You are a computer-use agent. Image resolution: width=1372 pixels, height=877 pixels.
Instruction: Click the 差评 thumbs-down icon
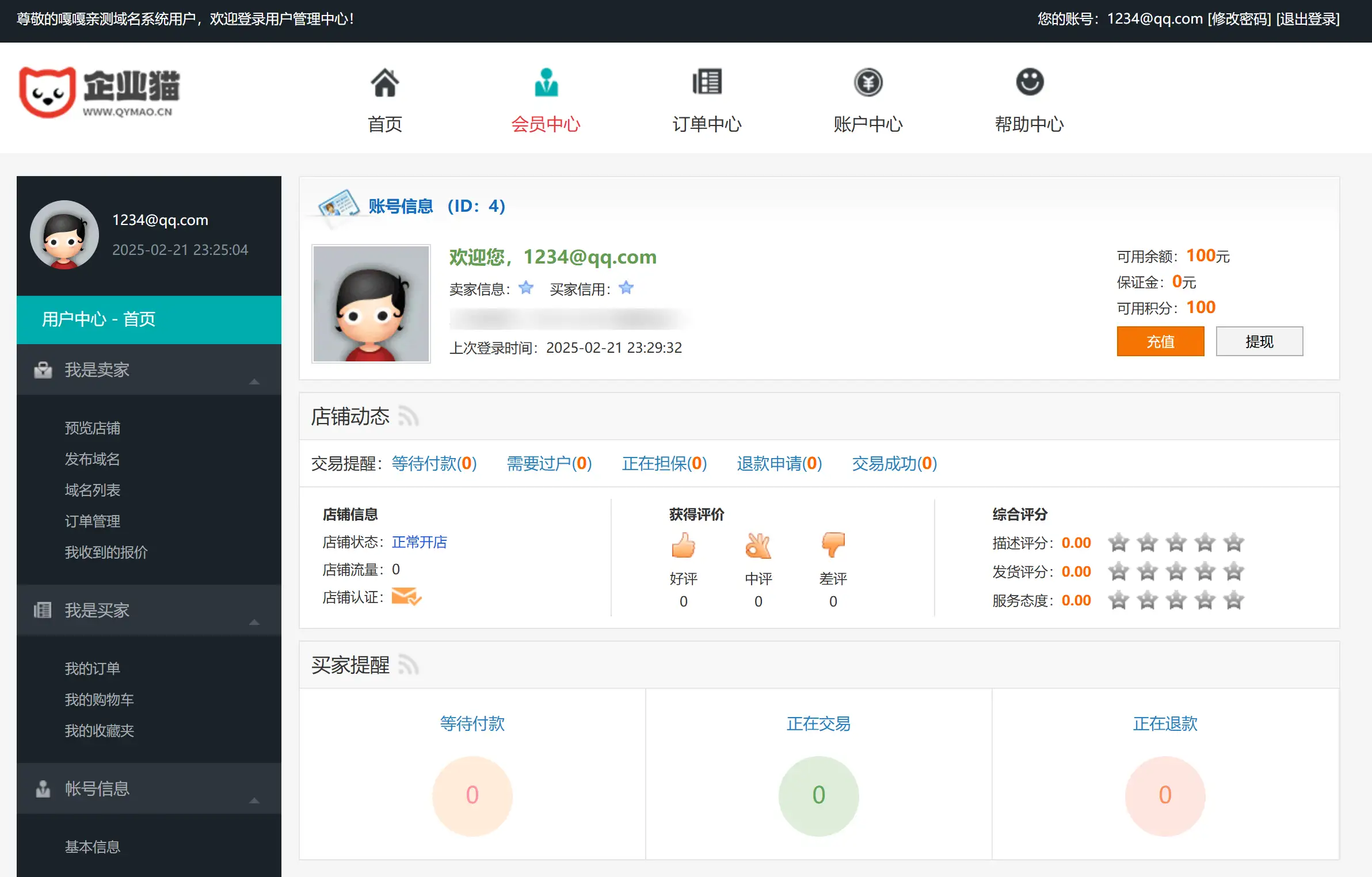point(833,546)
